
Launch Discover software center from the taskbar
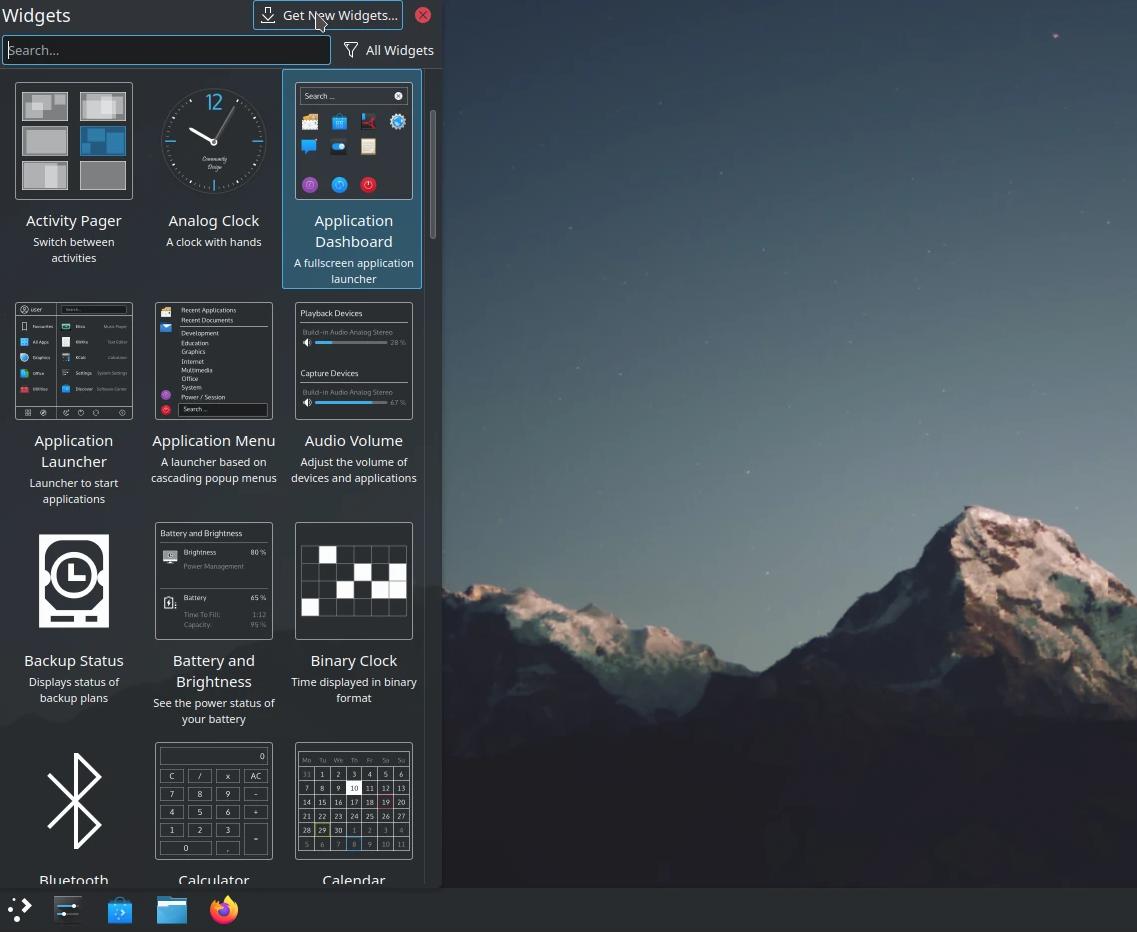119,908
